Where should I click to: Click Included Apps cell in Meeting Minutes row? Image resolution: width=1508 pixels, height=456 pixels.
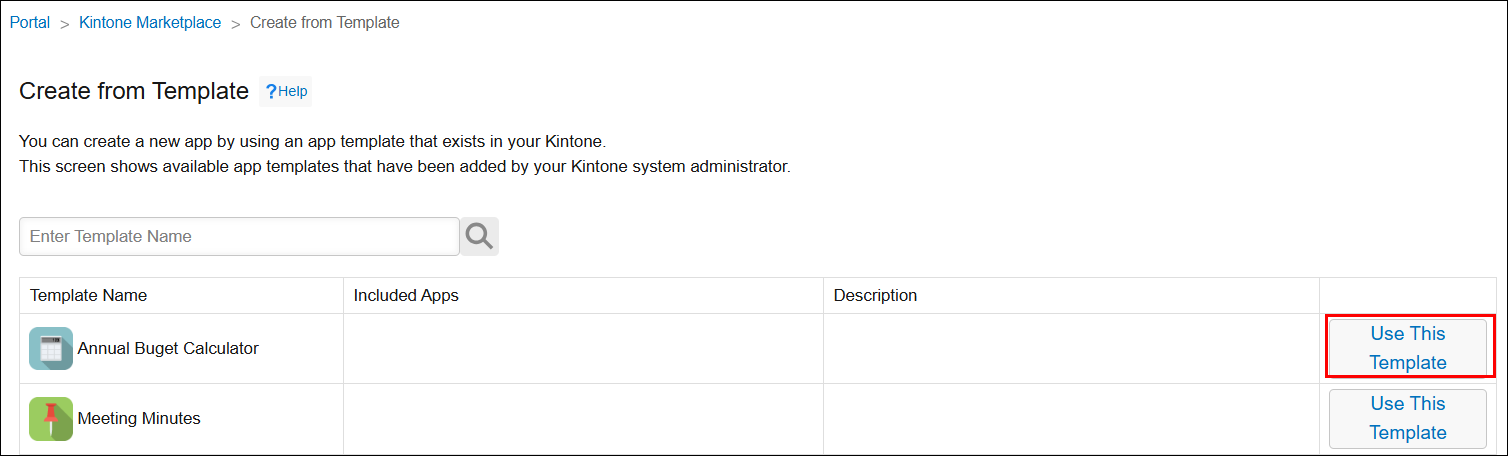[x=583, y=419]
